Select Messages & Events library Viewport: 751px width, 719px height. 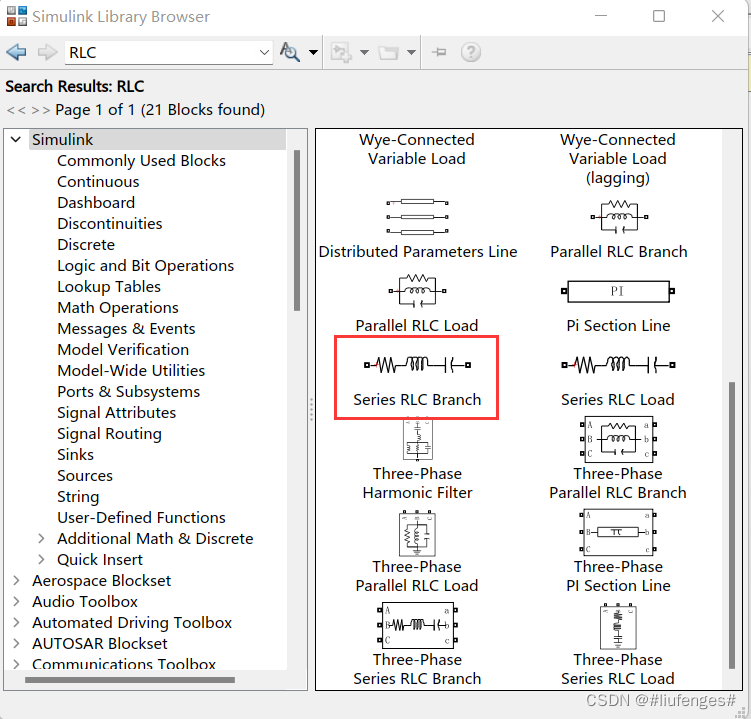coord(126,329)
